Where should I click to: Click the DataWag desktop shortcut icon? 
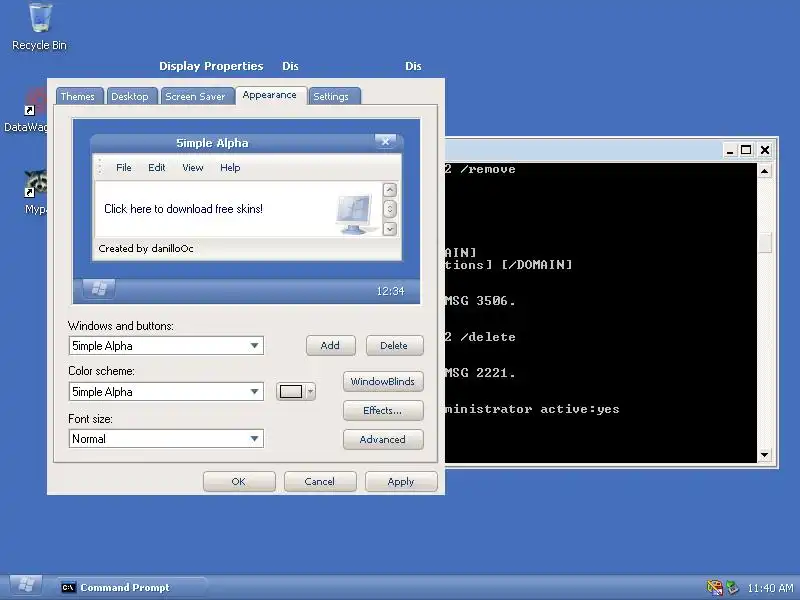pos(35,101)
